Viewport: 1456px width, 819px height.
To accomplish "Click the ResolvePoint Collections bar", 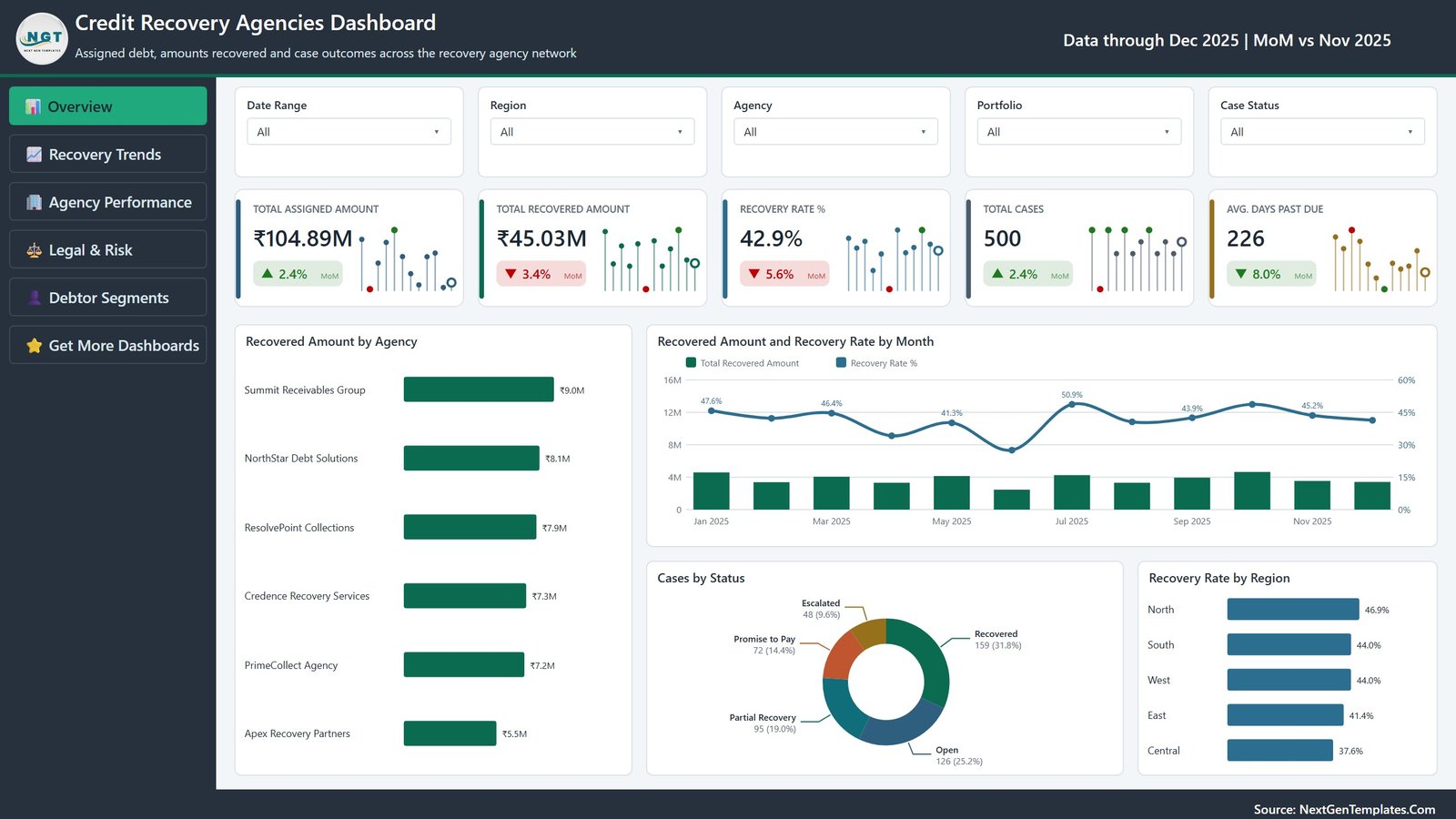I will (x=470, y=527).
